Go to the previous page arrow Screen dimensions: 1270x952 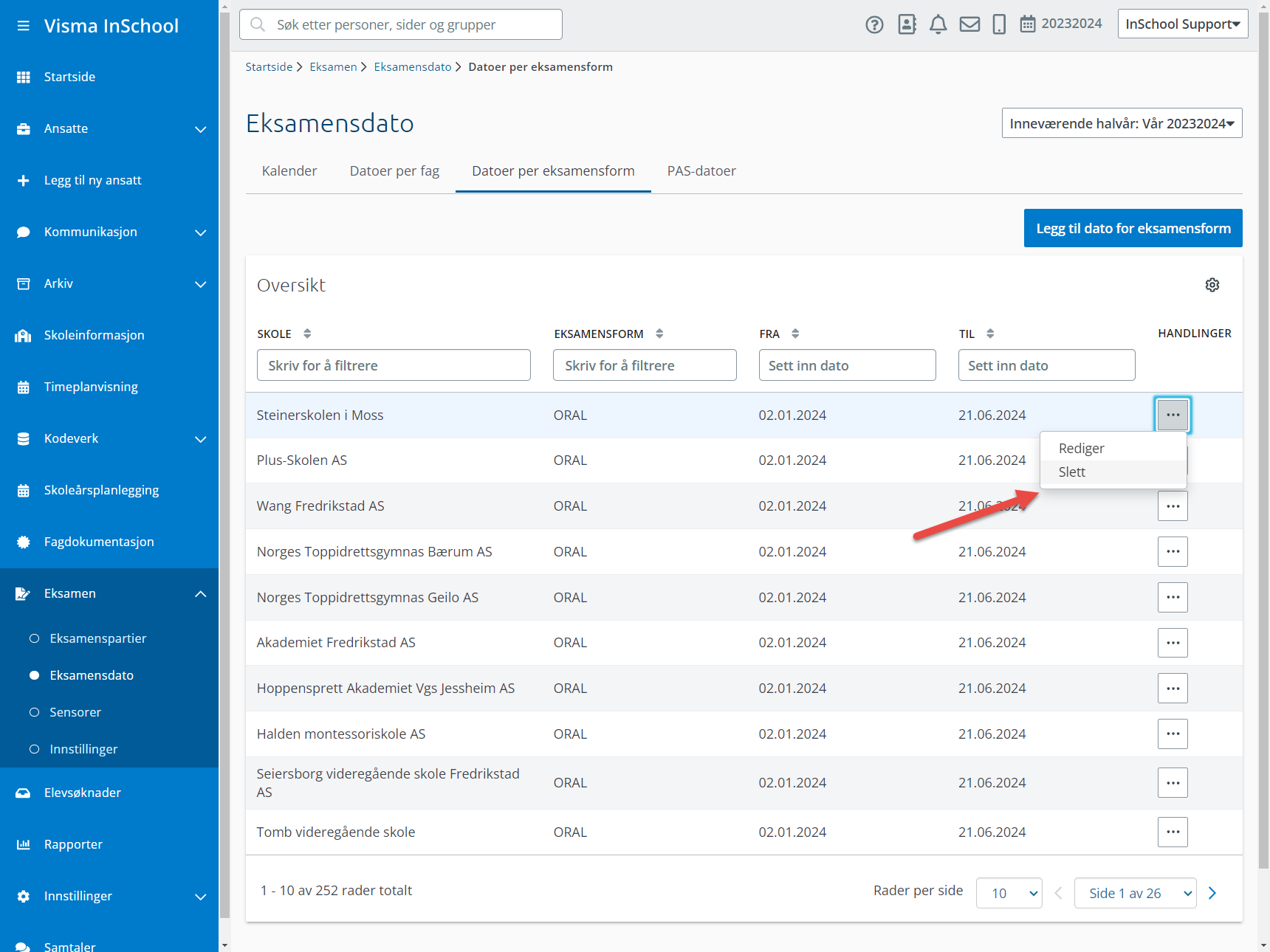(1058, 893)
